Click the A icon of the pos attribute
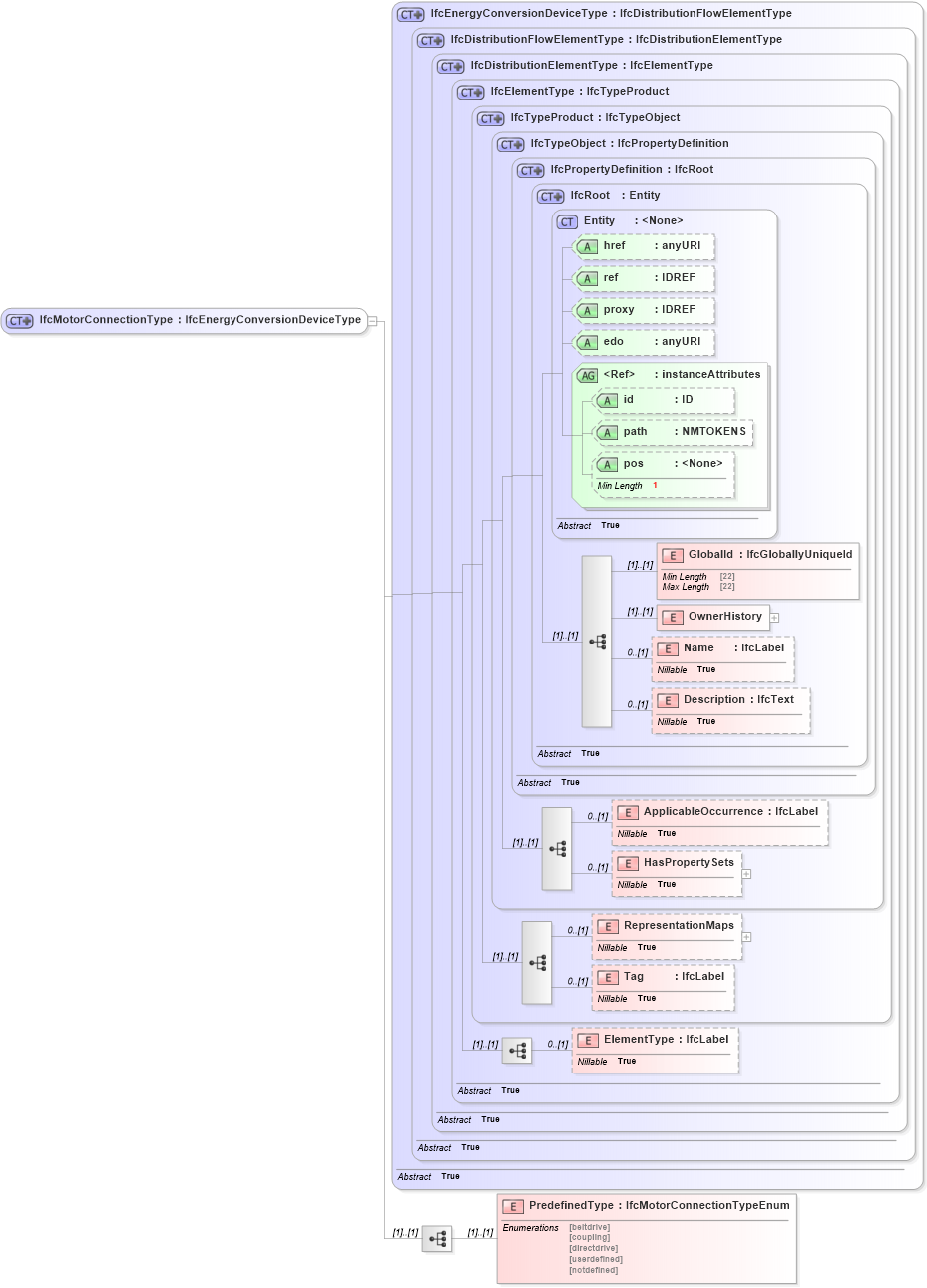This screenshot has width=927, height=1288. 607,463
